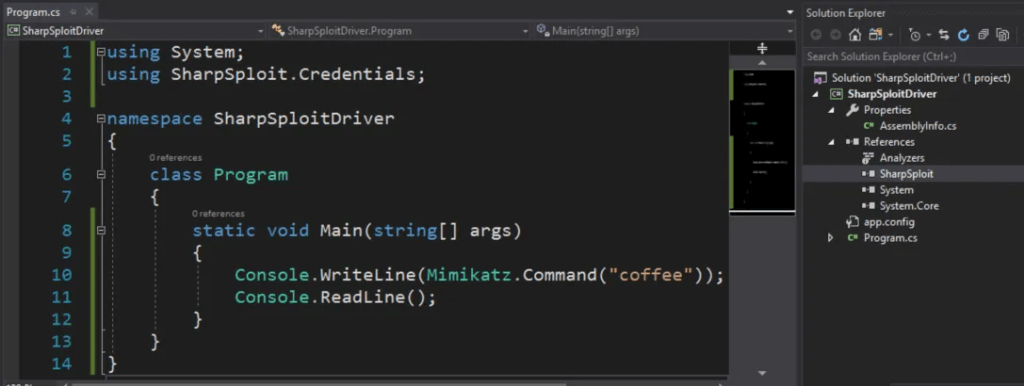1024x386 pixels.
Task: Click the C# icon beside AssemblyInfo.cs
Action: click(x=868, y=126)
